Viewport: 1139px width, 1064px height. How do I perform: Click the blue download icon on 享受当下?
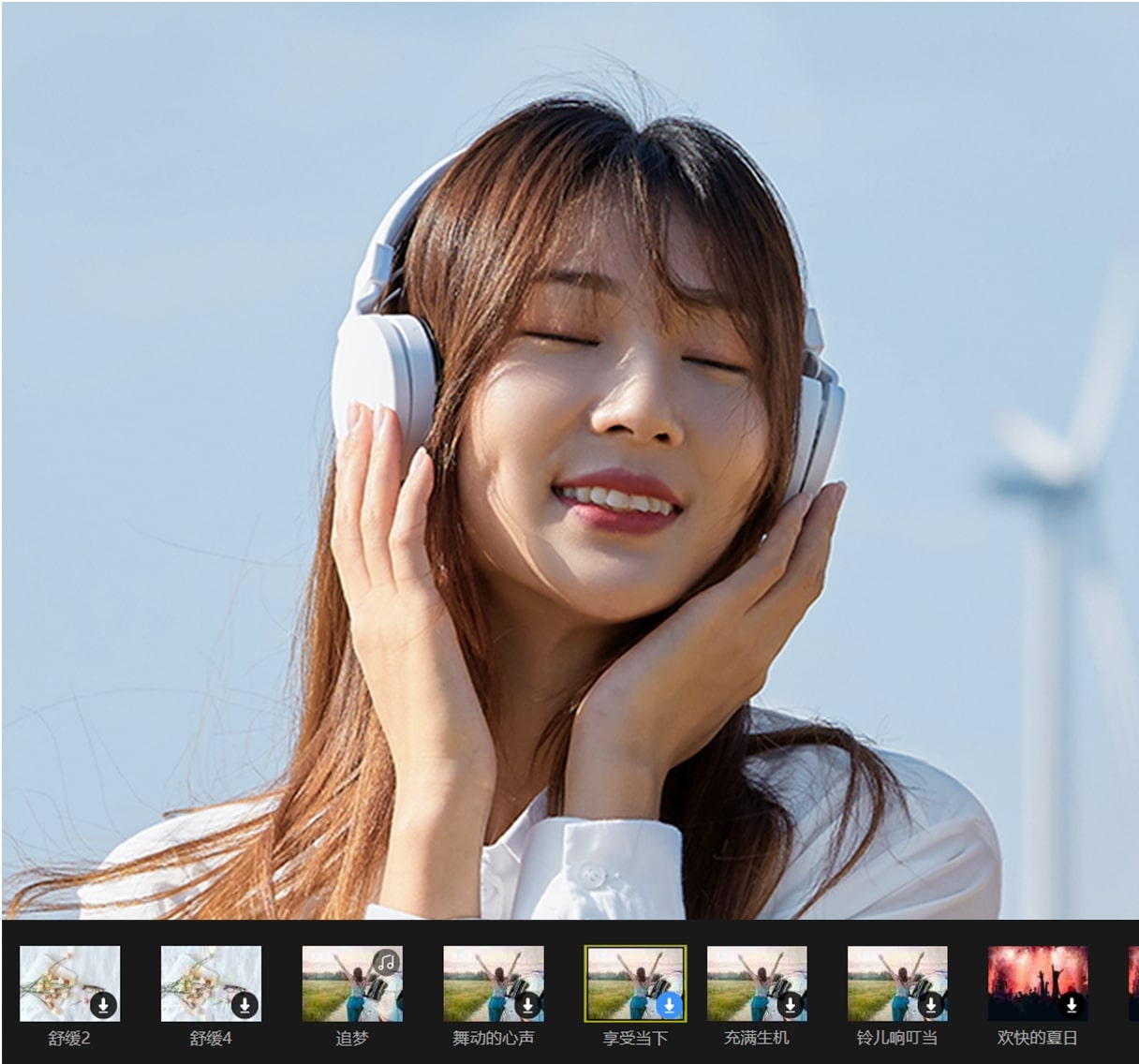pyautogui.click(x=669, y=1006)
